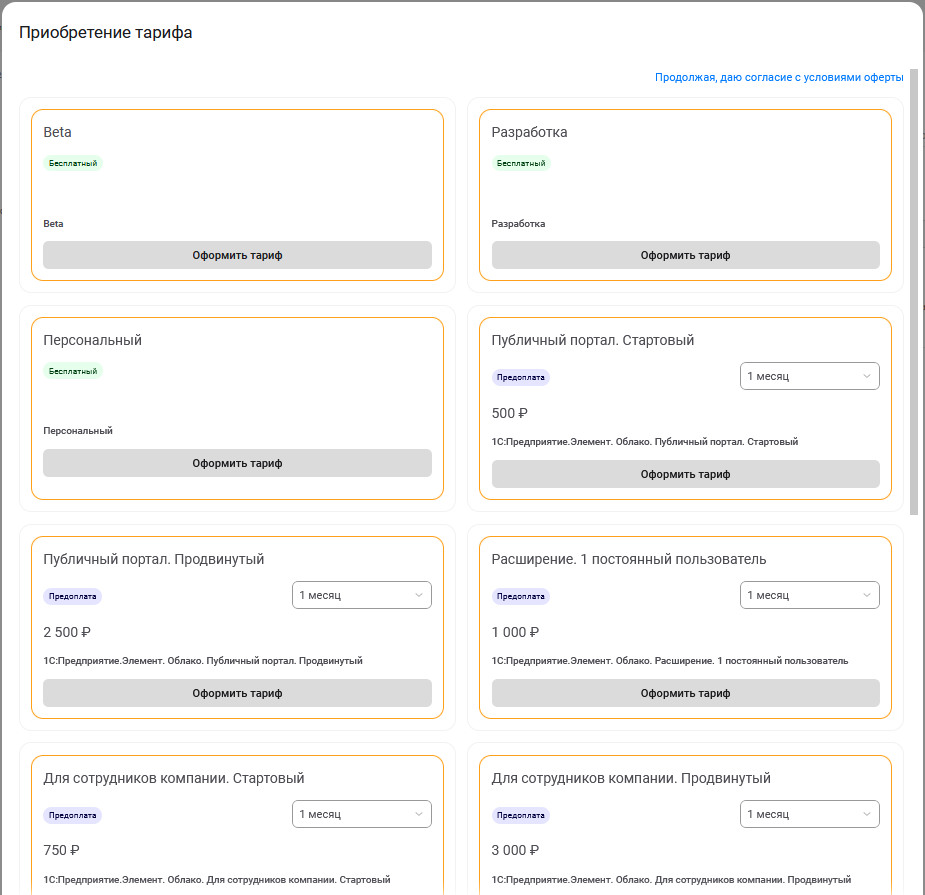Image resolution: width=925 pixels, height=895 pixels.
Task: Click the Разработка tariff card title
Action: [x=529, y=132]
